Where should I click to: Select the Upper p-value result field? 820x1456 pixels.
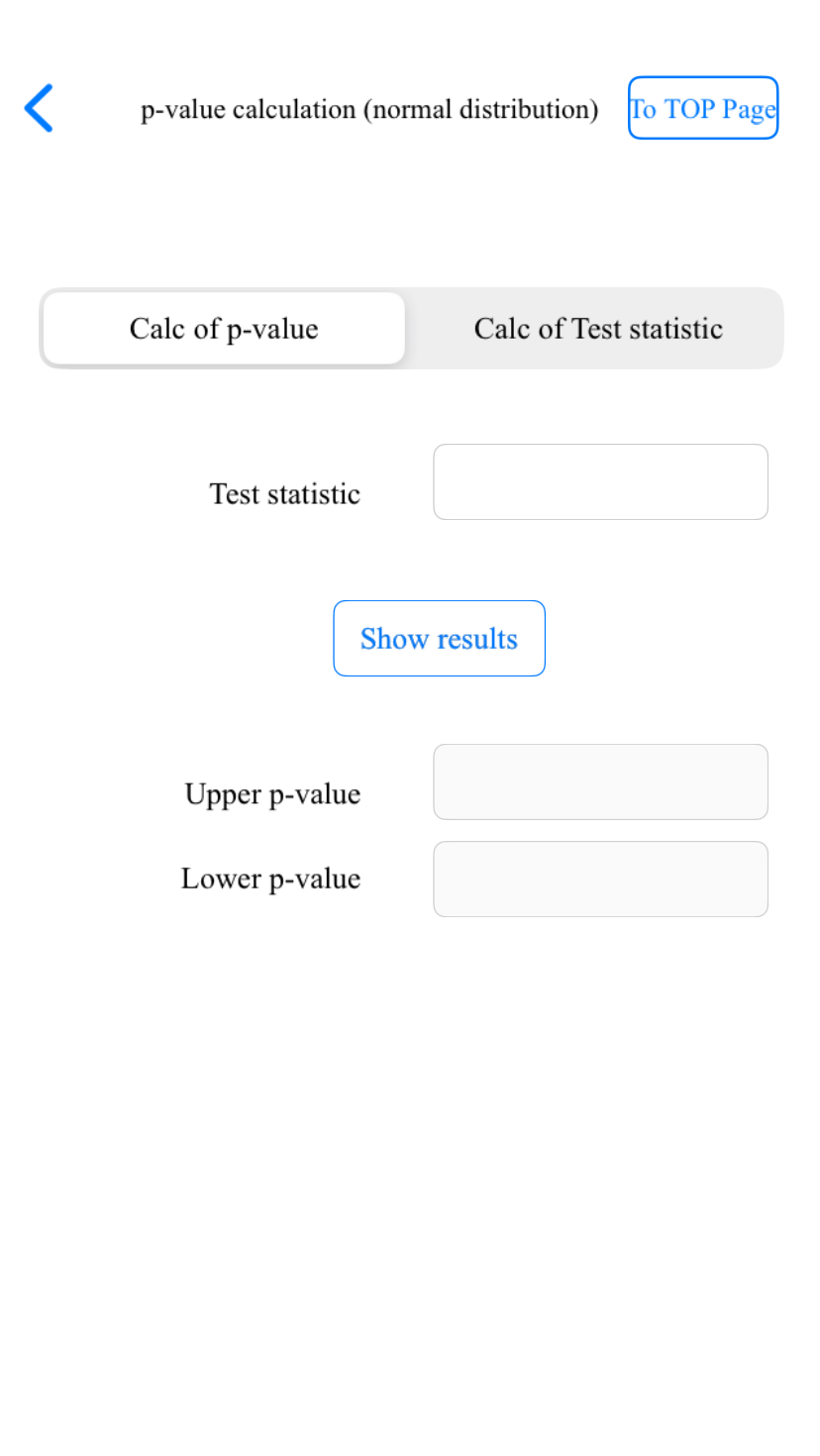click(x=600, y=781)
